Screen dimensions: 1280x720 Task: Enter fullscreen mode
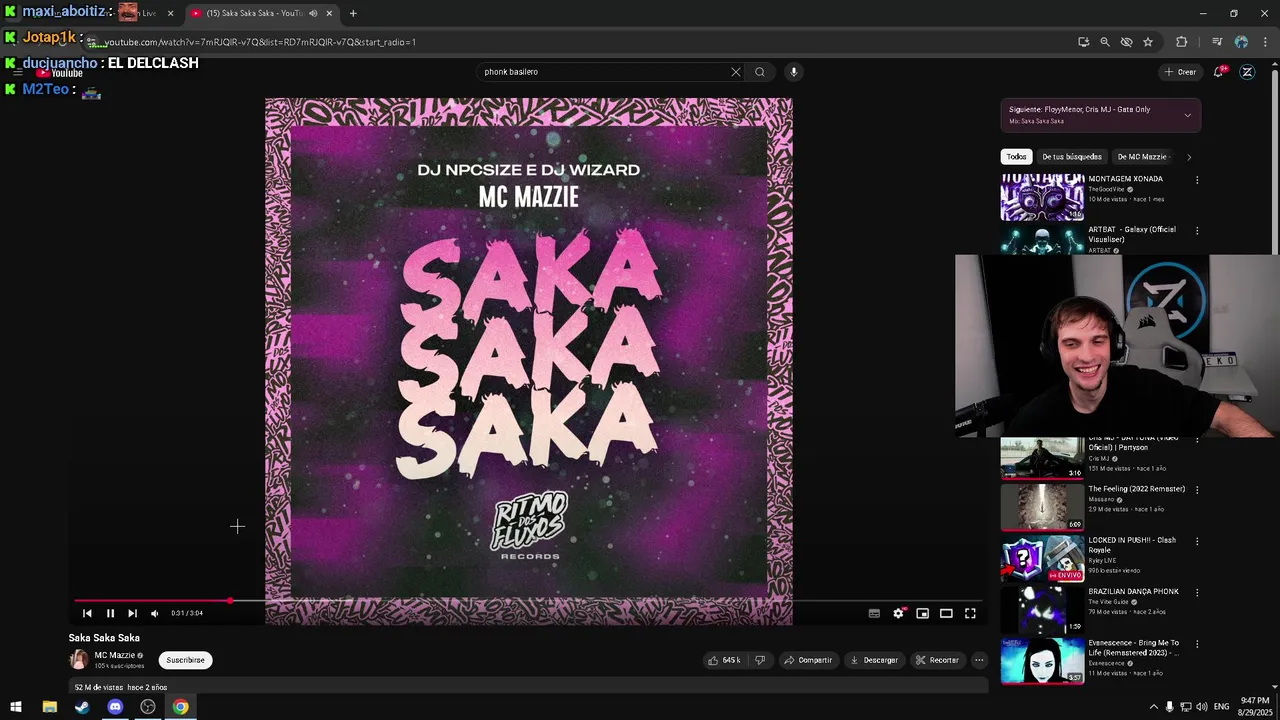pos(970,613)
